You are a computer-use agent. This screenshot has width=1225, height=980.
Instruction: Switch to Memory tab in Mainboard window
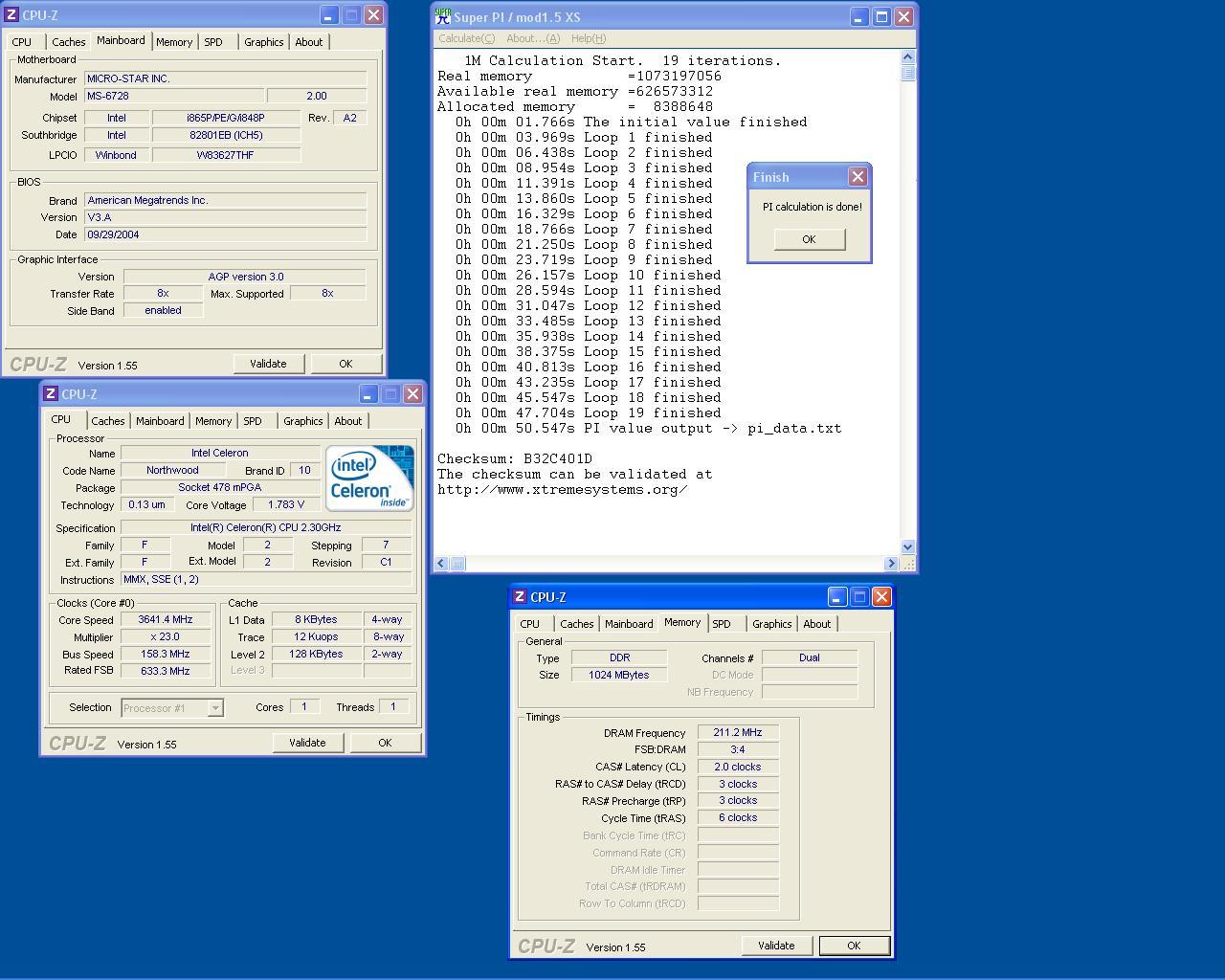click(174, 42)
